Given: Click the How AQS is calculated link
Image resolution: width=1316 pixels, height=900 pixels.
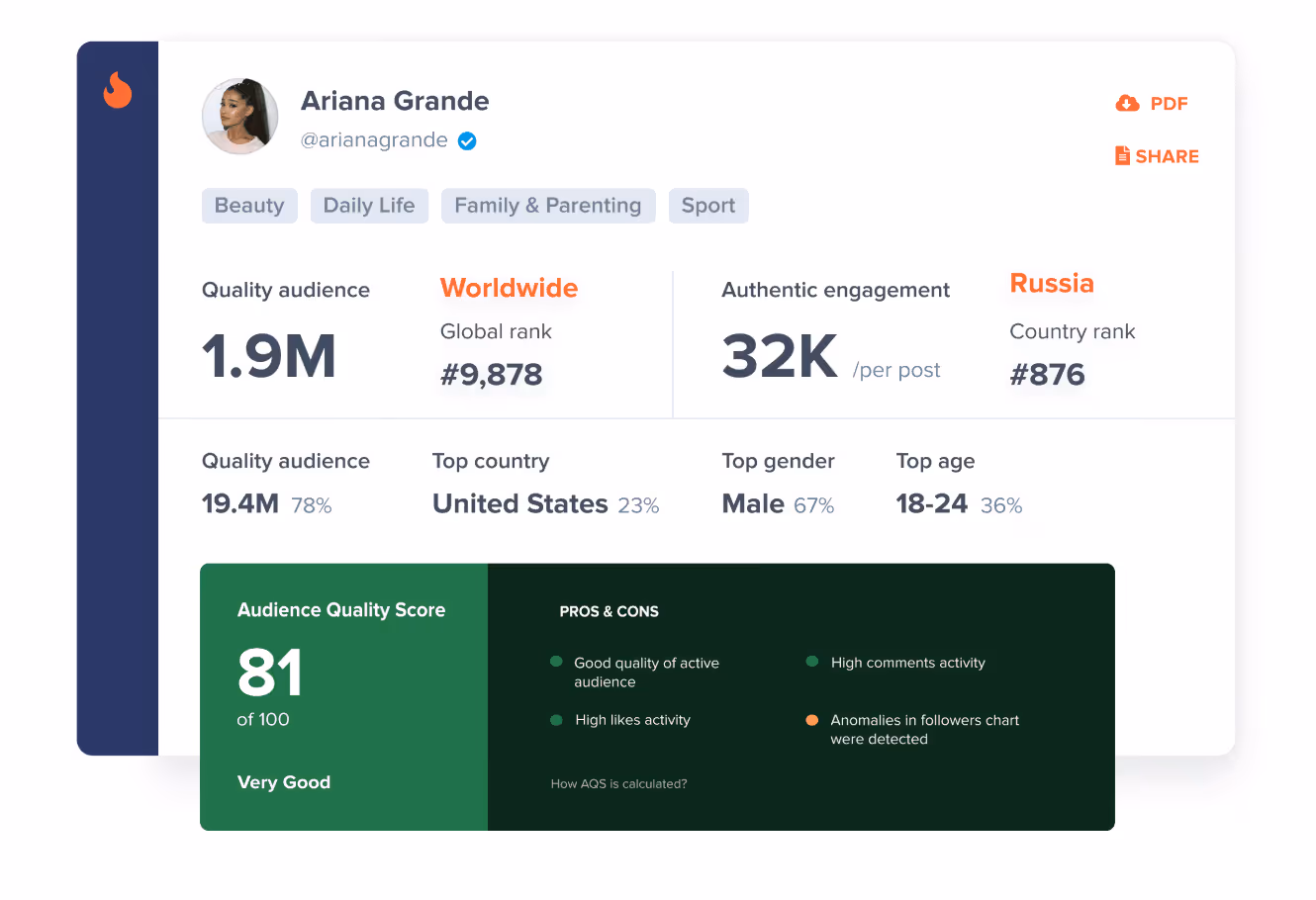Looking at the screenshot, I should pyautogui.click(x=618, y=783).
